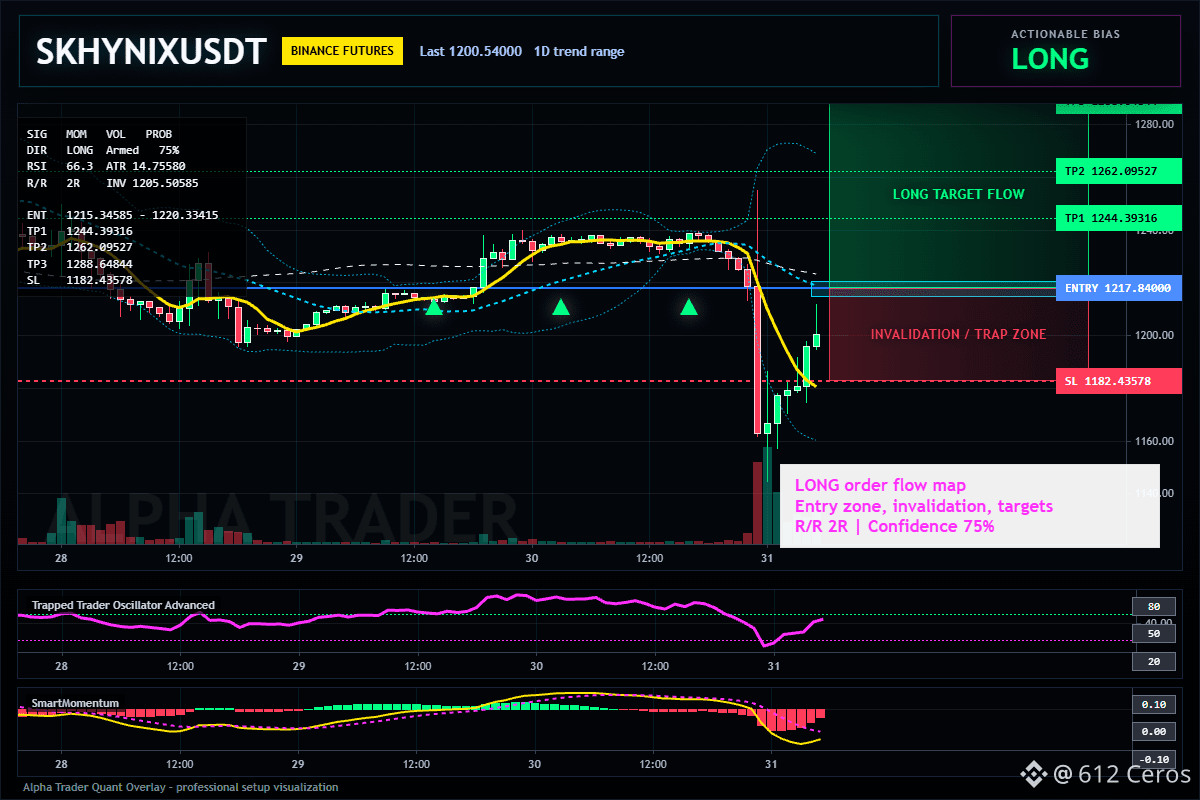Click the LONG TARGET FLOW zone label
This screenshot has height=800, width=1200.
pos(958,194)
